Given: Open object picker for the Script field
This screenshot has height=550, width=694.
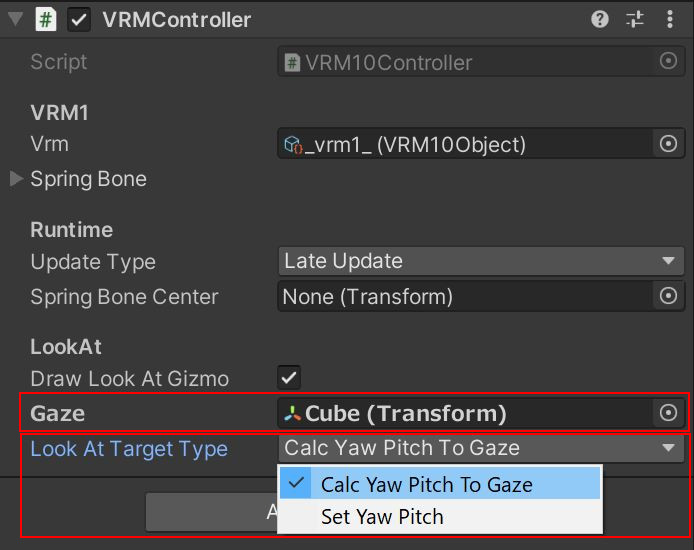Looking at the screenshot, I should (x=668, y=61).
